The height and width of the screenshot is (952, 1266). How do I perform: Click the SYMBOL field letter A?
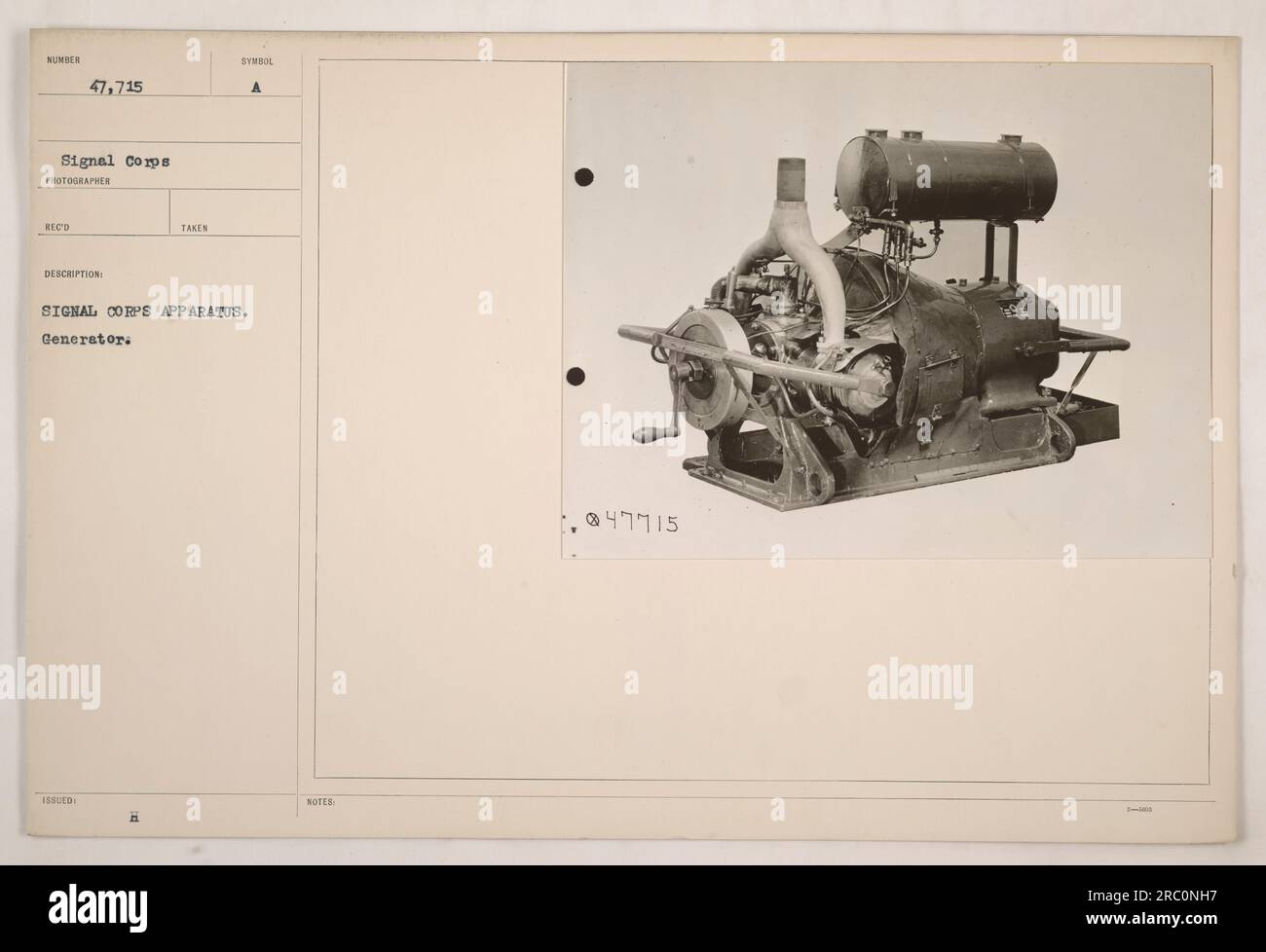tap(256, 87)
